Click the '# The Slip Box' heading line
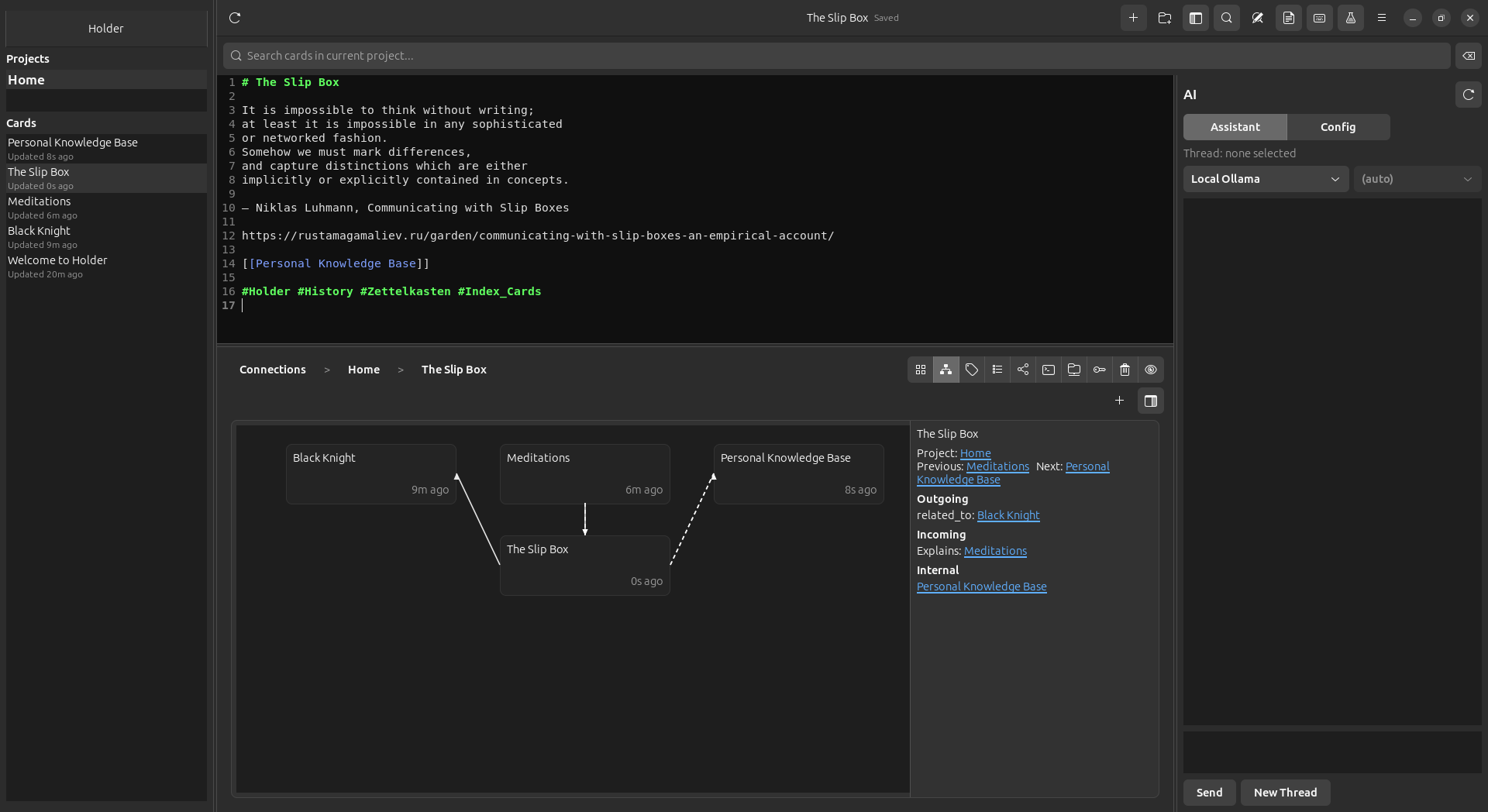The height and width of the screenshot is (812, 1488). 291,82
